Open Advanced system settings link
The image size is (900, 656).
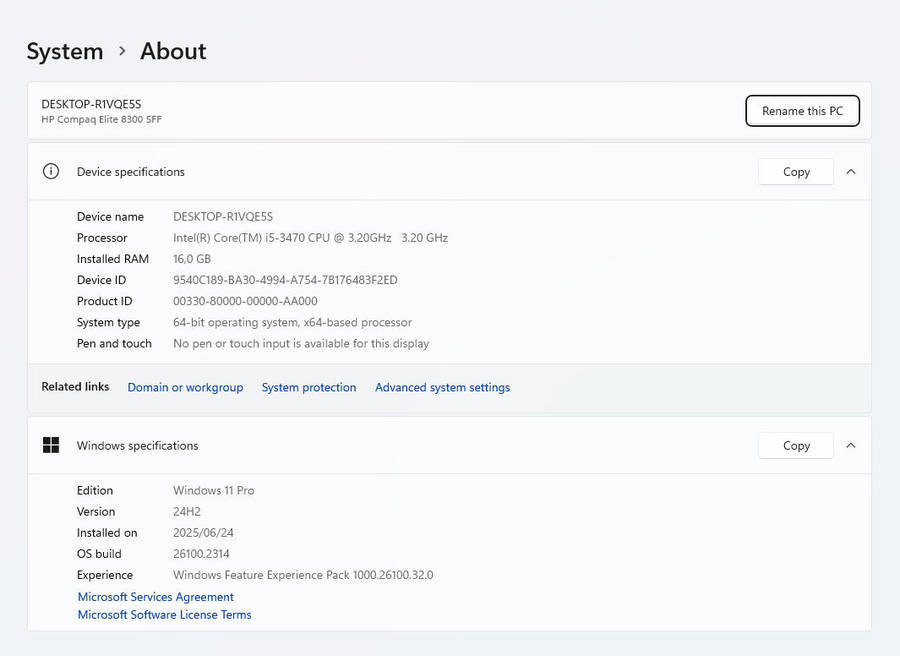pyautogui.click(x=442, y=387)
